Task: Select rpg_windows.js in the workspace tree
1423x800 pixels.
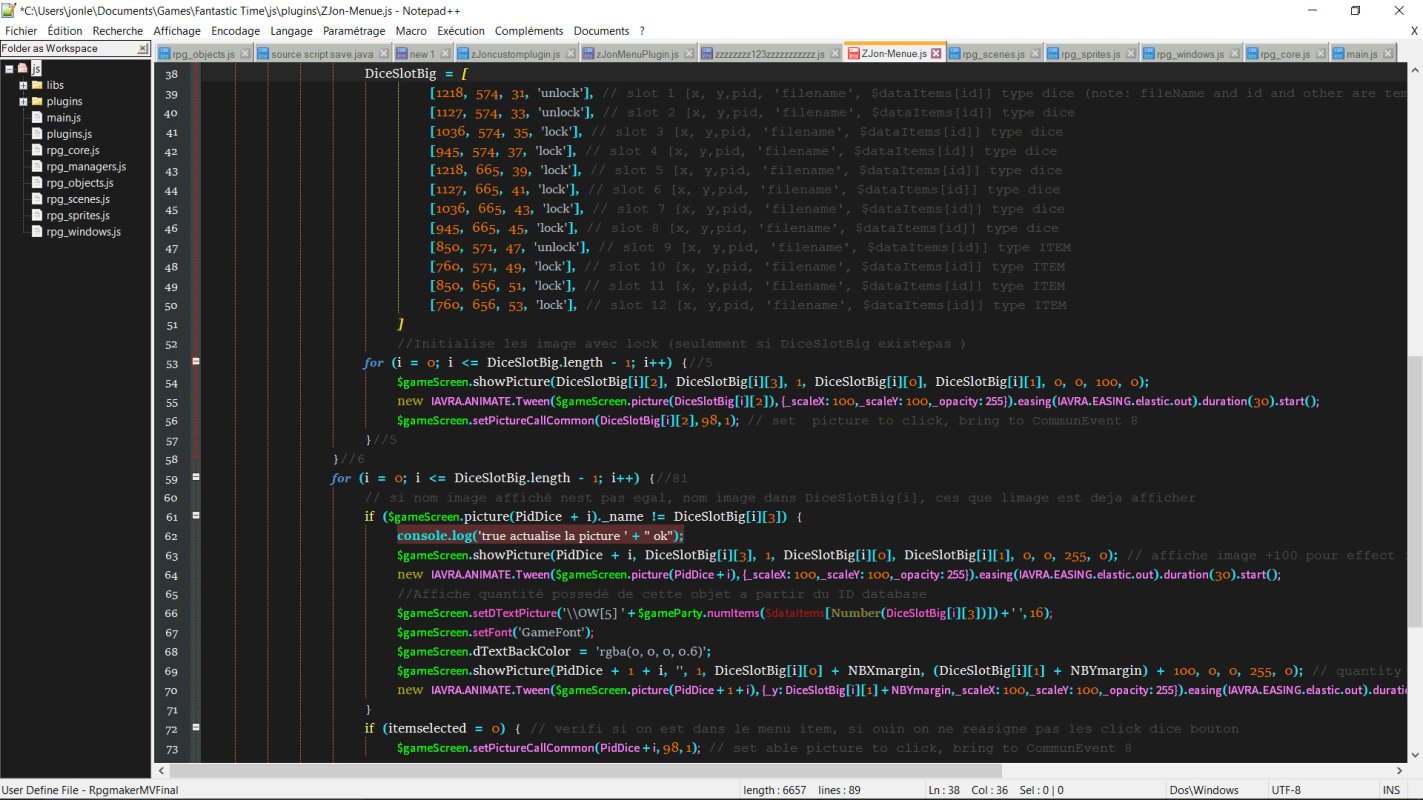Action: click(x=83, y=231)
